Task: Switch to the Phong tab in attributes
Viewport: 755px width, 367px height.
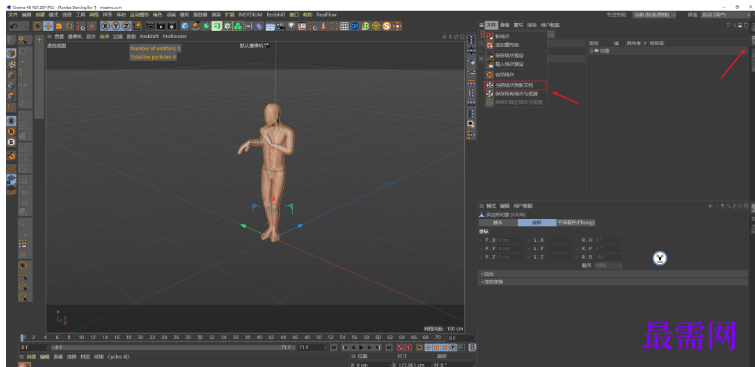Action: (576, 223)
